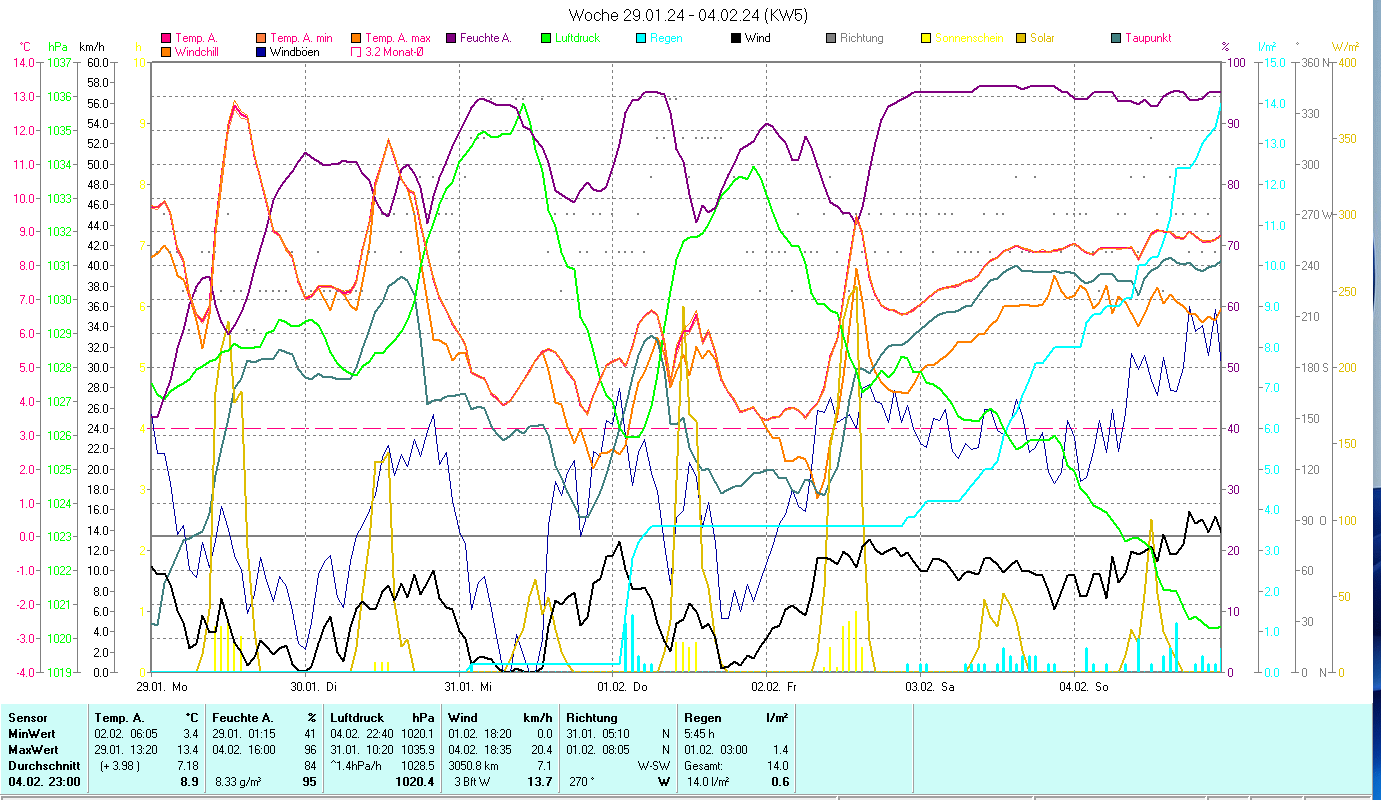Click the yellow Sonnenschein legend swatch
This screenshot has height=800, width=1381.
click(926, 38)
